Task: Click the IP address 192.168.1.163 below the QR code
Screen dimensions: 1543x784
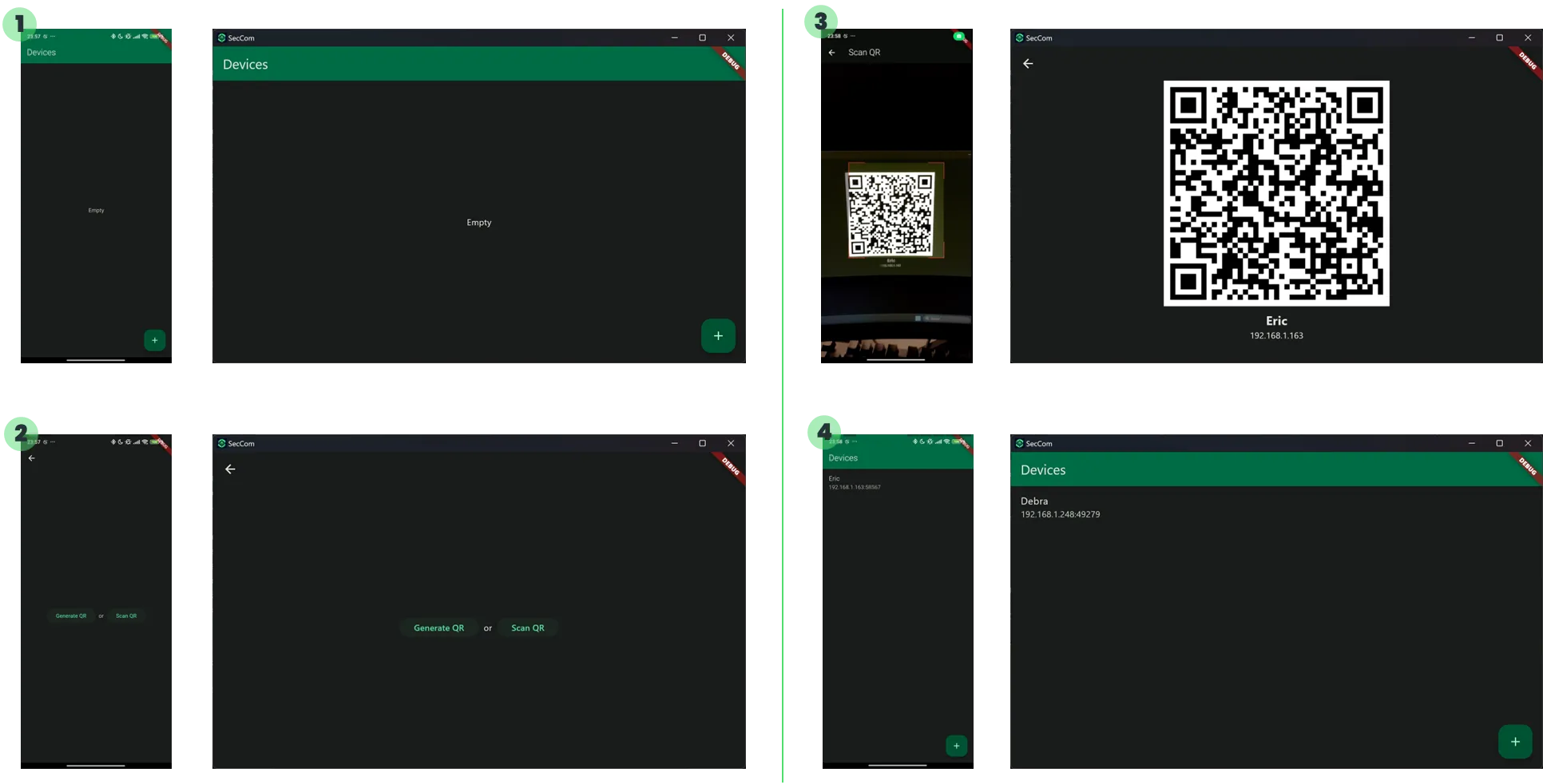Action: 1276,336
